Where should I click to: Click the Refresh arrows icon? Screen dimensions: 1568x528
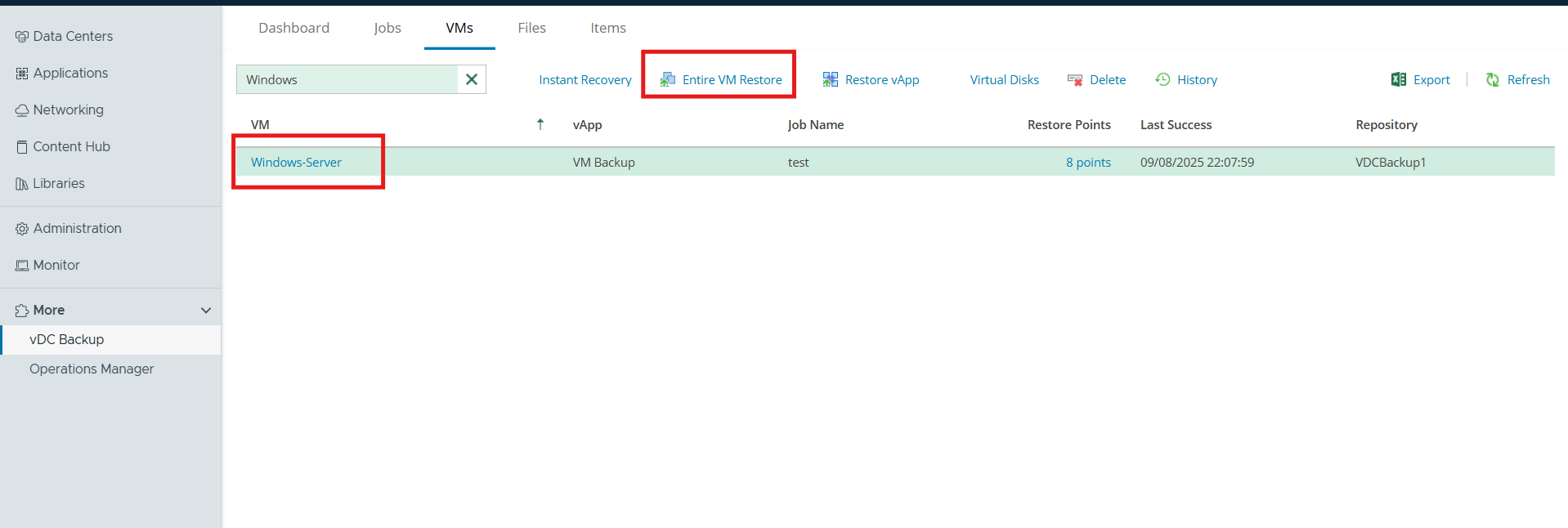click(1493, 79)
